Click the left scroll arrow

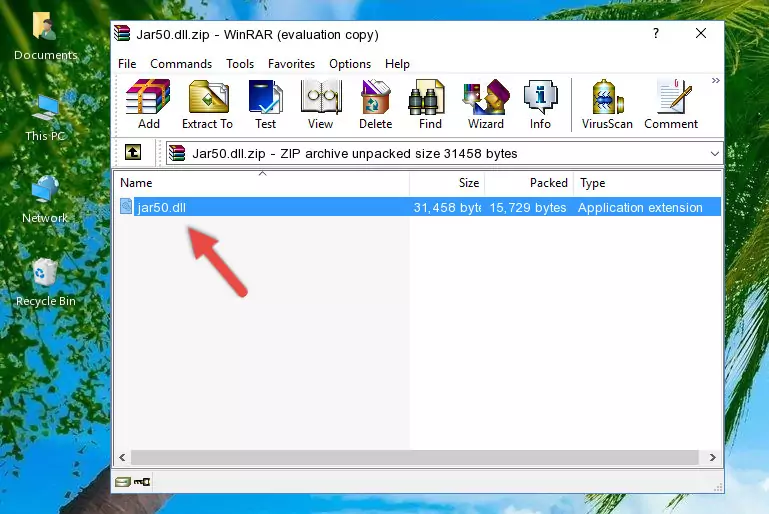tap(123, 457)
